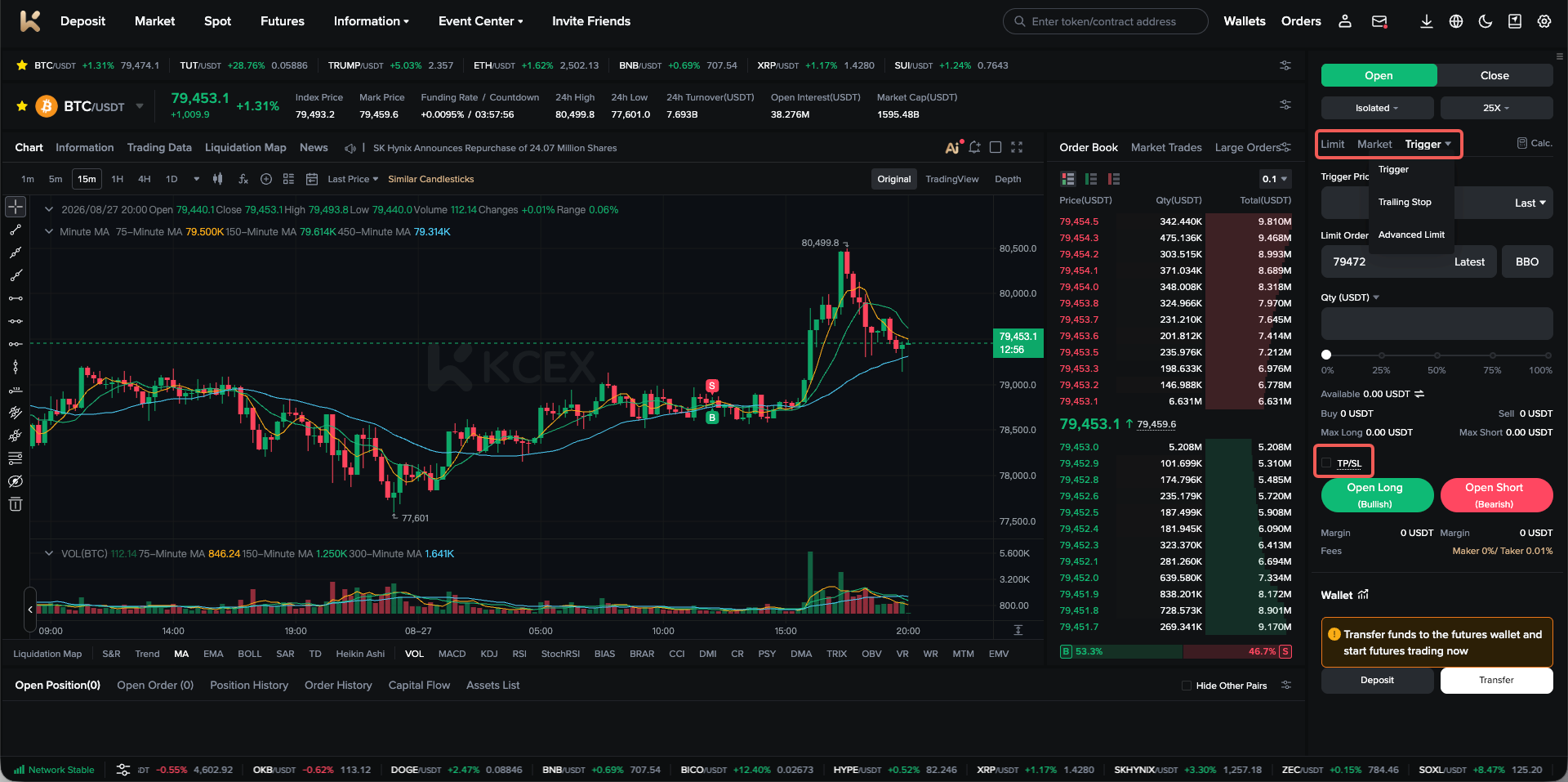Toggle BTC/USDT favorite star
The width and height of the screenshot is (1568, 782).
coord(22,106)
